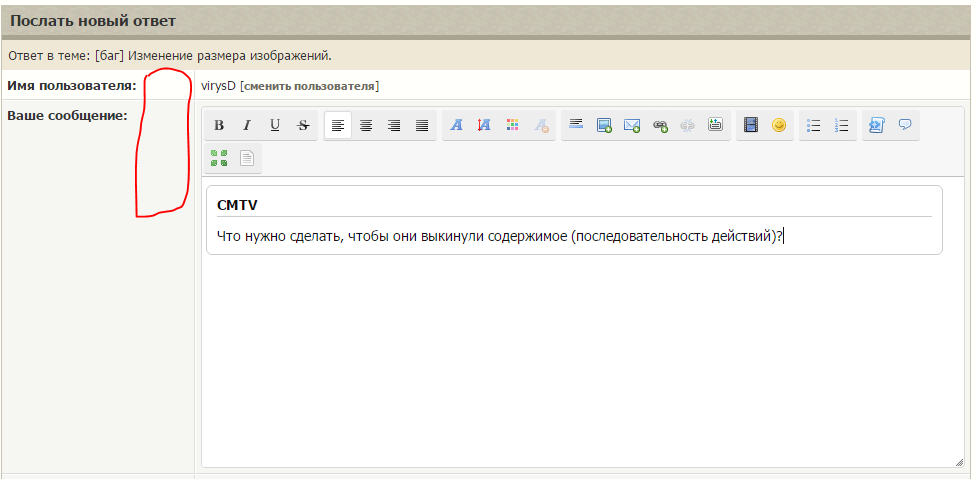Screen dimensions: 976x479
Task: Click the username 'virysD'
Action: coord(218,86)
